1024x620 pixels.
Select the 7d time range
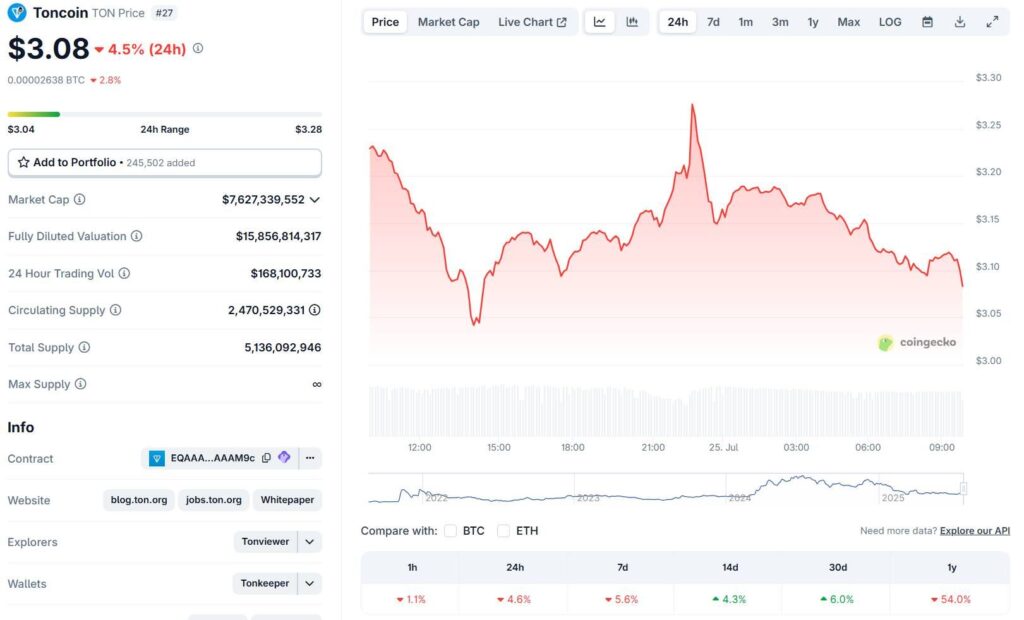[713, 22]
